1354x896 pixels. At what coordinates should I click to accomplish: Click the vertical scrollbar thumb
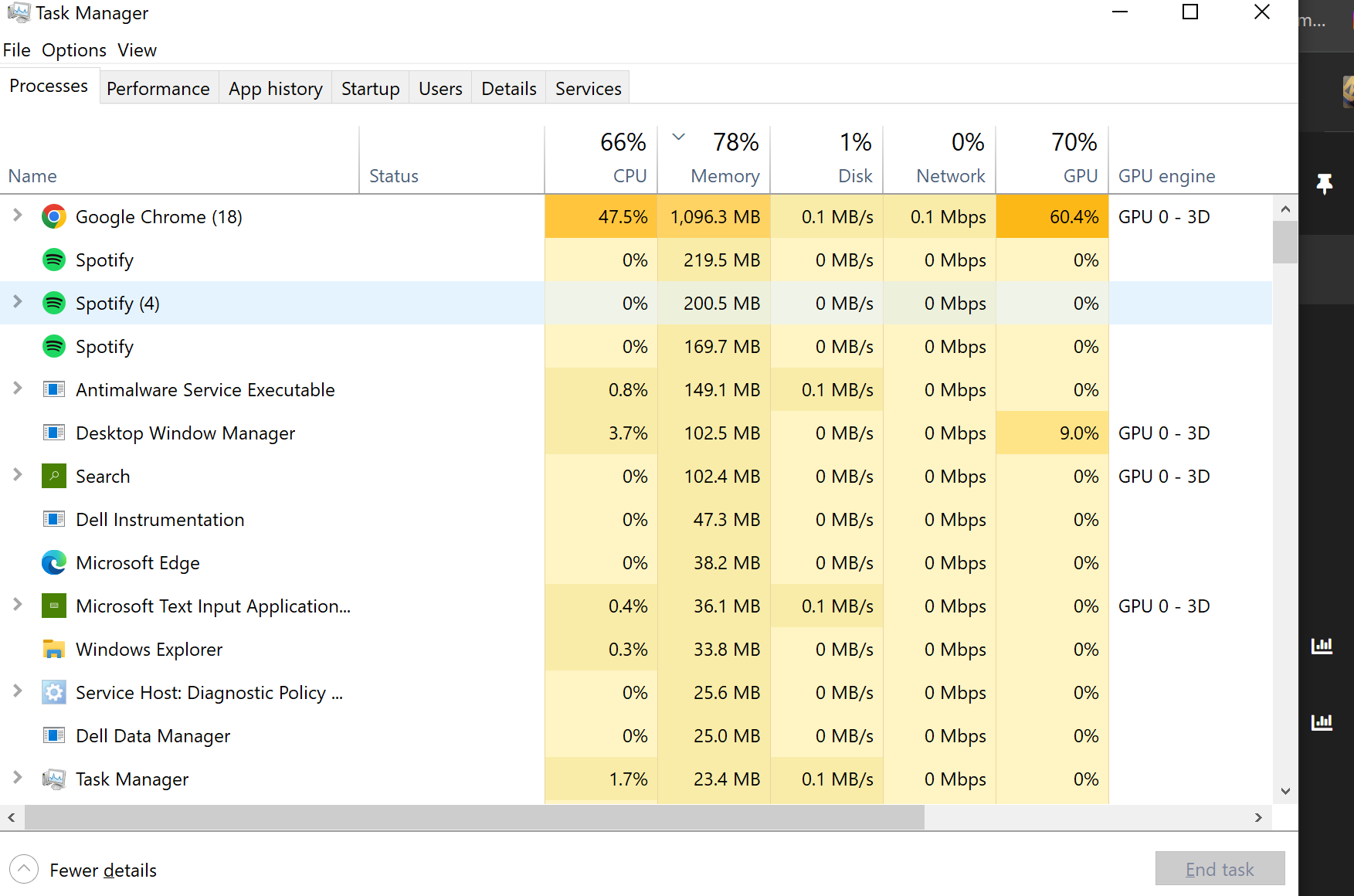[x=1285, y=243]
